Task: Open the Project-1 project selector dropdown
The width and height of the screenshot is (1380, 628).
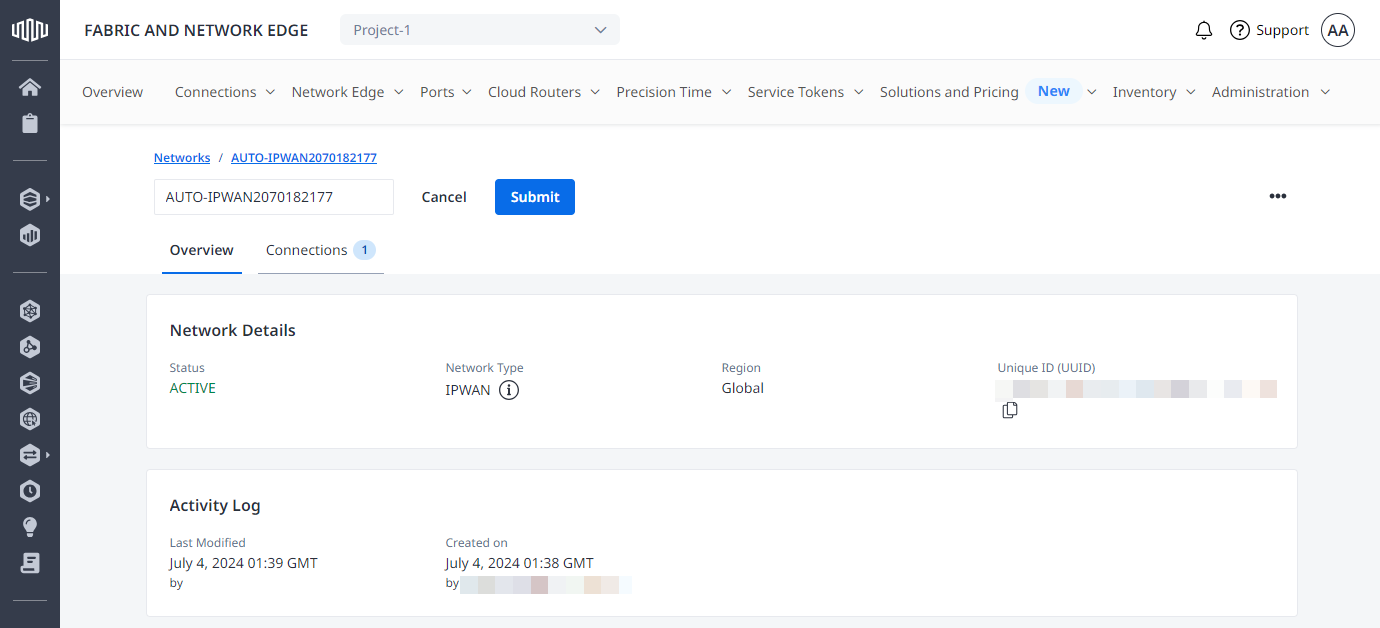Action: [480, 30]
